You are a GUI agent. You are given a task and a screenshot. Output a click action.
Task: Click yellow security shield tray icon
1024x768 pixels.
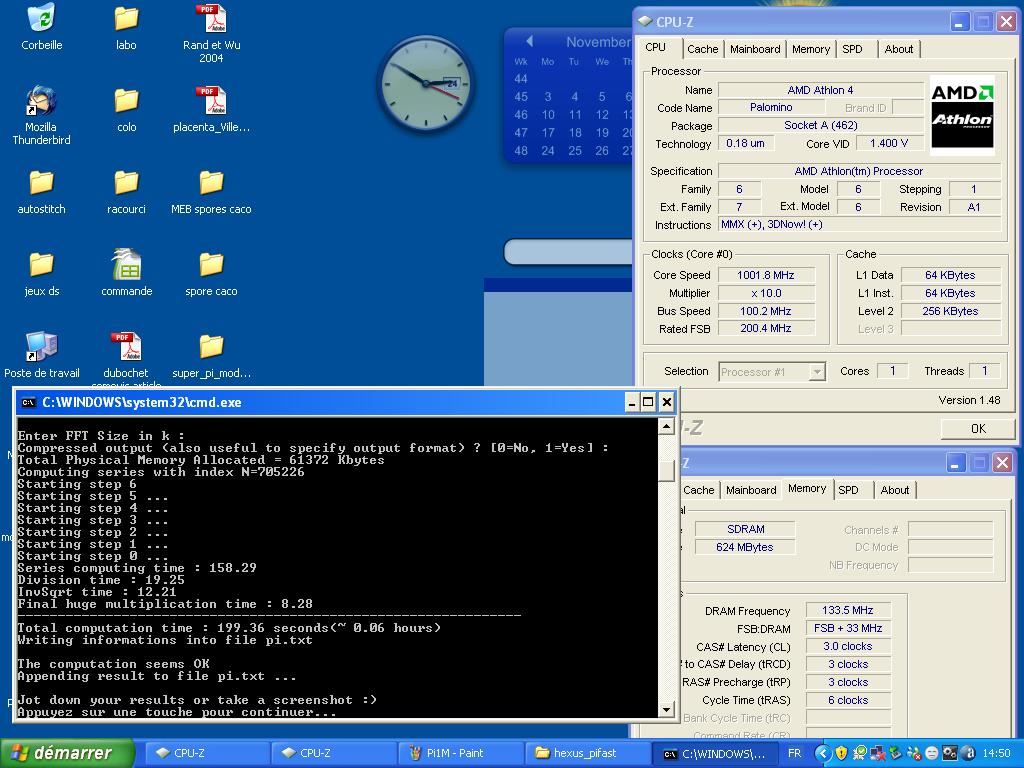click(841, 753)
